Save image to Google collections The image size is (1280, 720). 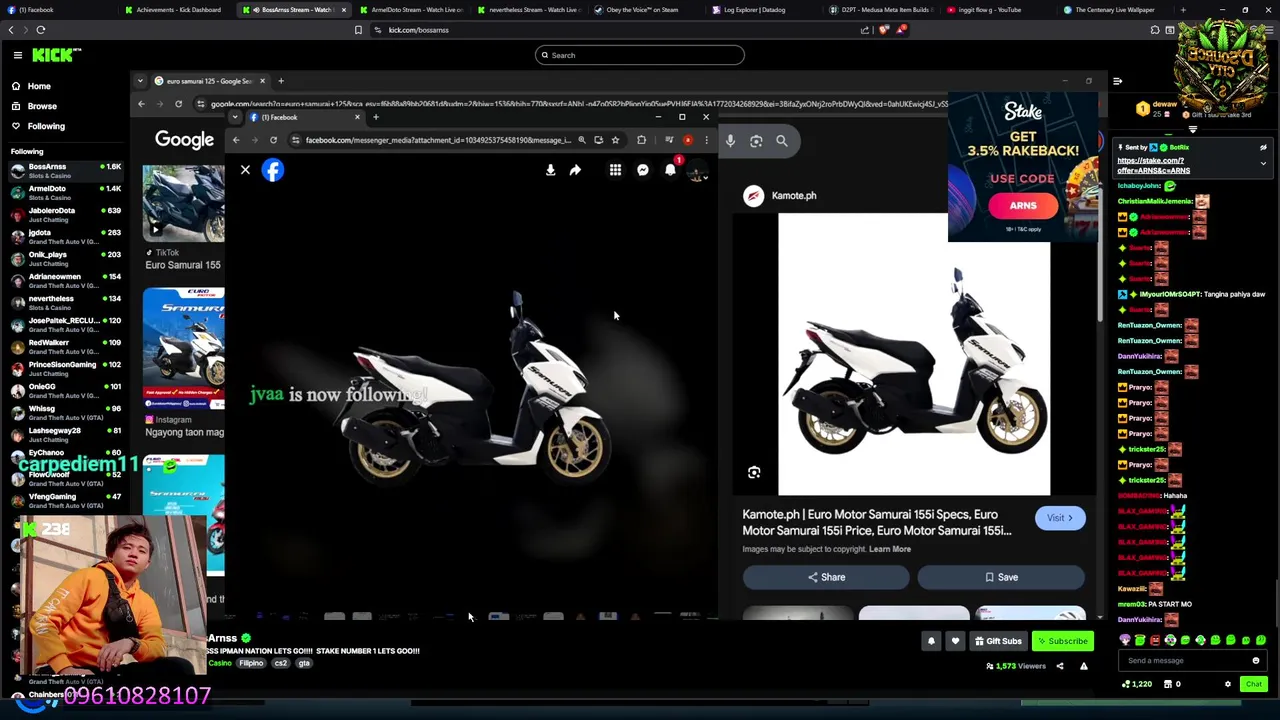tap(1001, 577)
